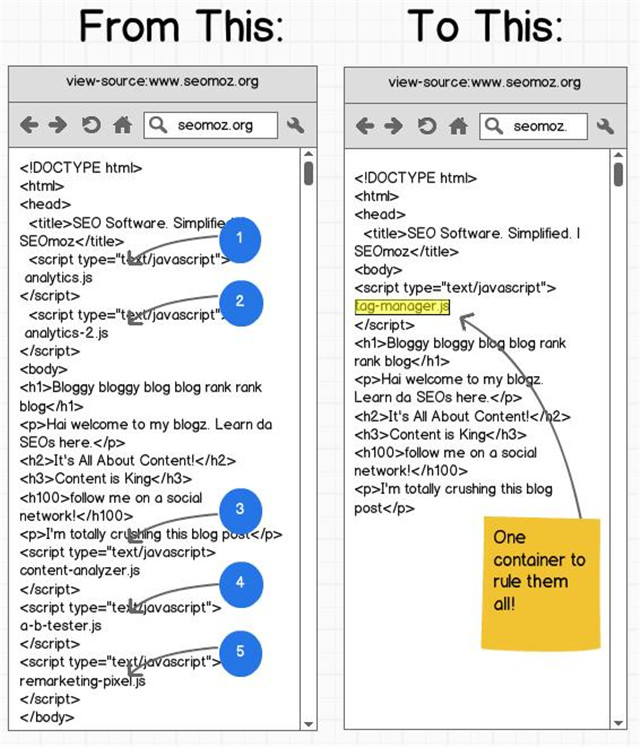Viewport: 640px width, 747px height.
Task: Click the 'content-analyzer.js' line
Action: tap(80, 570)
